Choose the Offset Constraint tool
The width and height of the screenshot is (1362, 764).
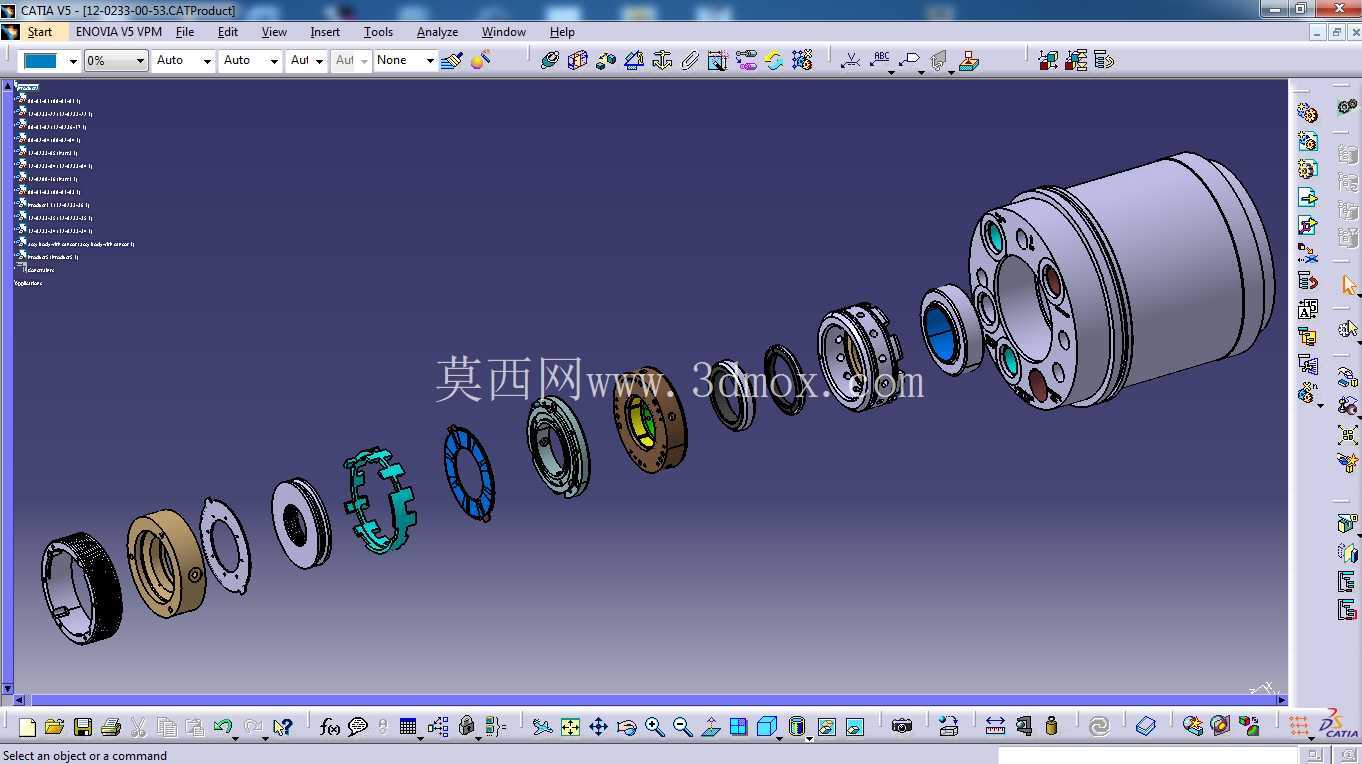(605, 60)
